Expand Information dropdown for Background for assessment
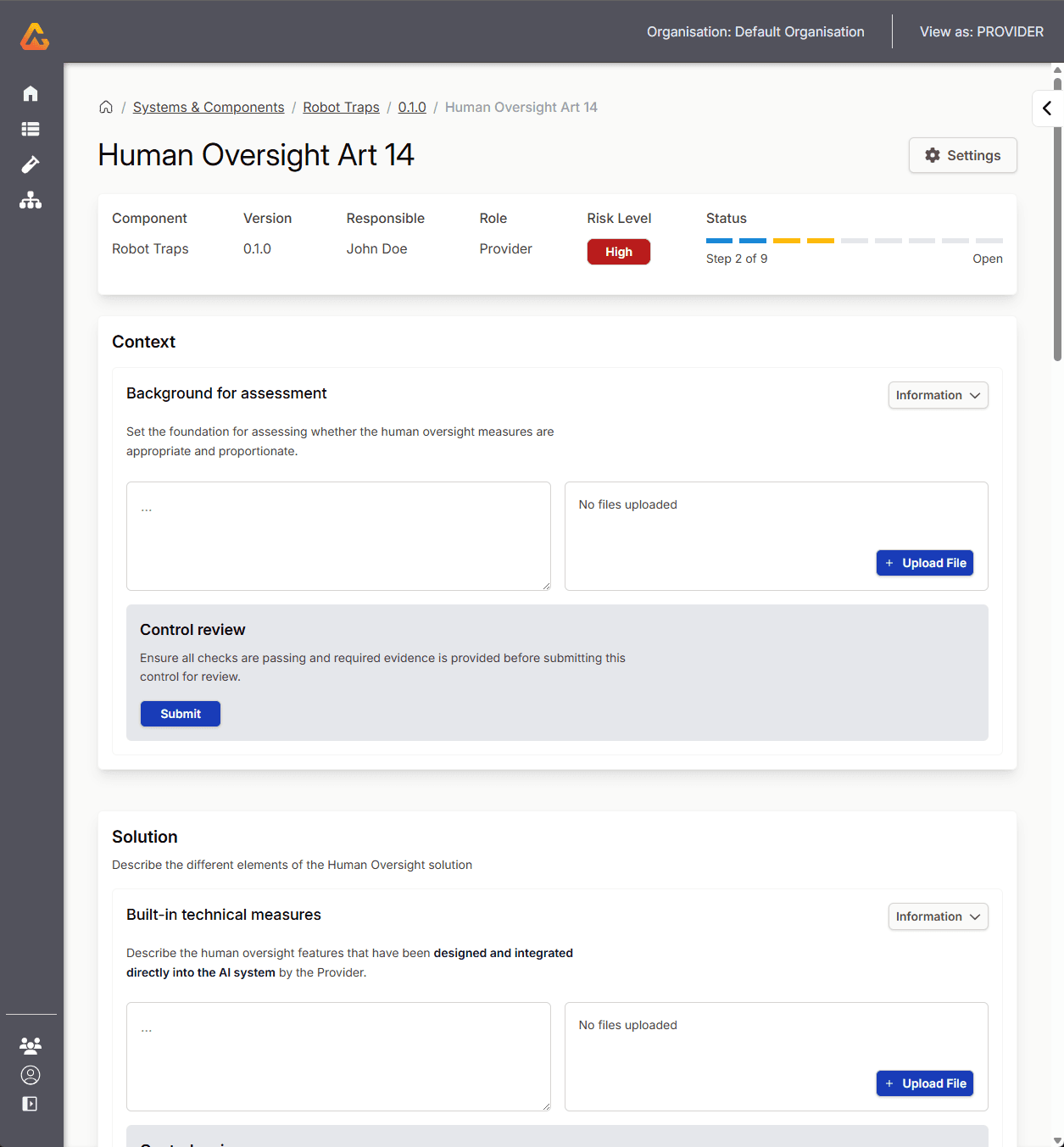1064x1147 pixels. tap(938, 395)
